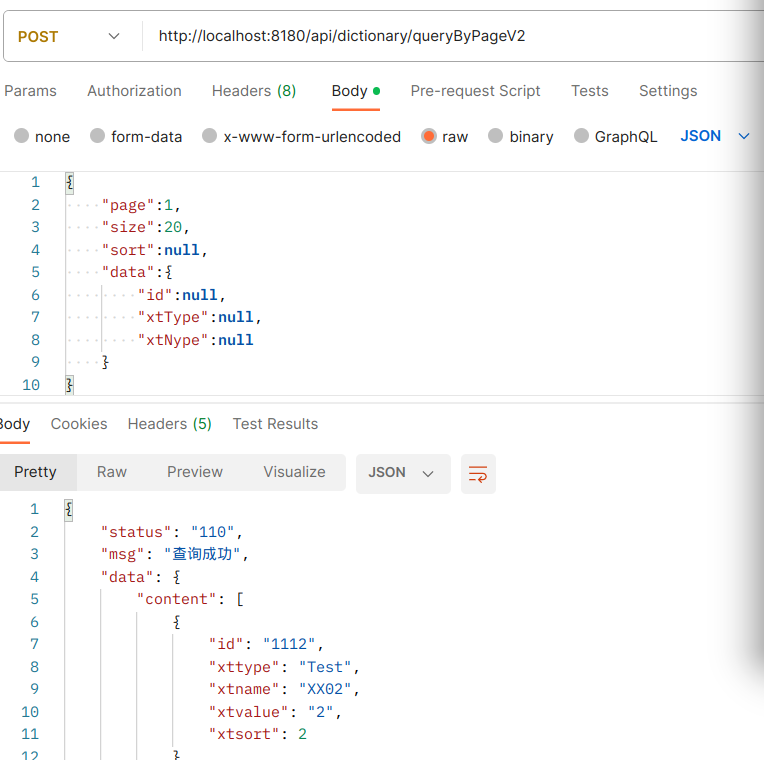Screen dimensions: 764x769
Task: Open the POST method dropdown
Action: (68, 37)
